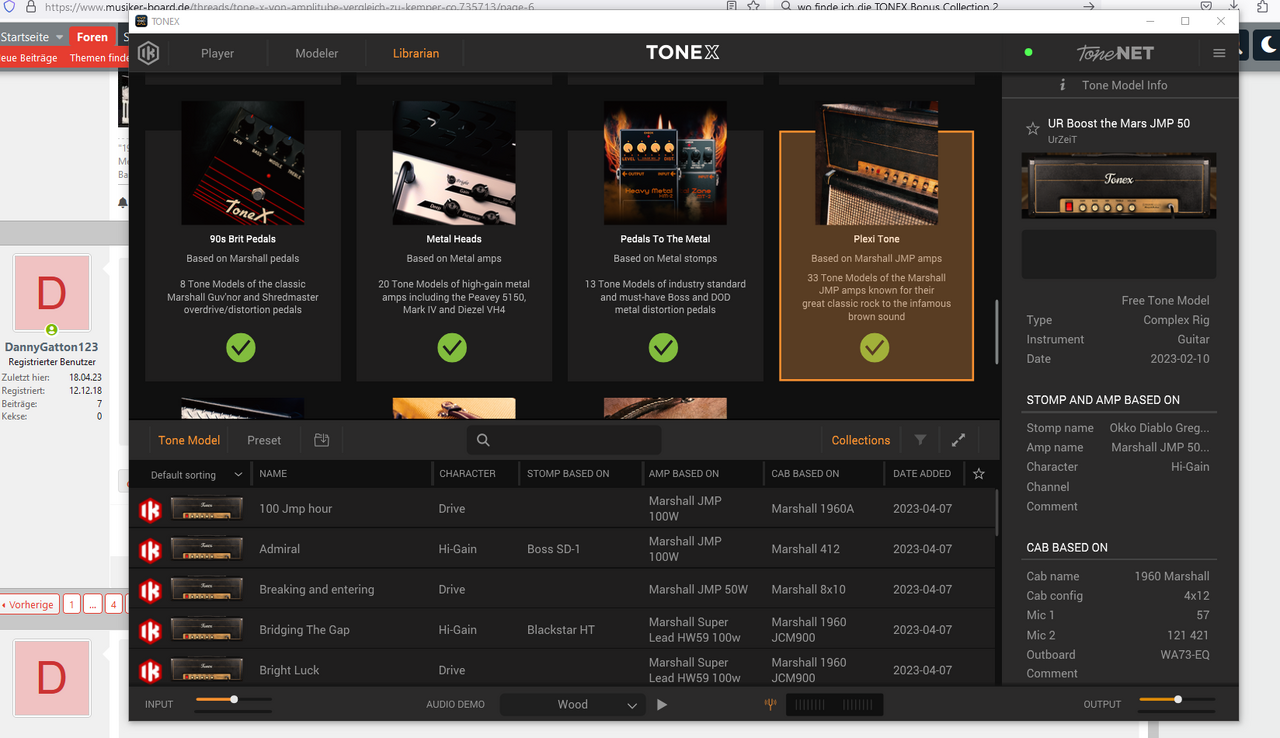The height and width of the screenshot is (738, 1280).
Task: Click IK badge on Bridging The Gap row
Action: coord(150,630)
